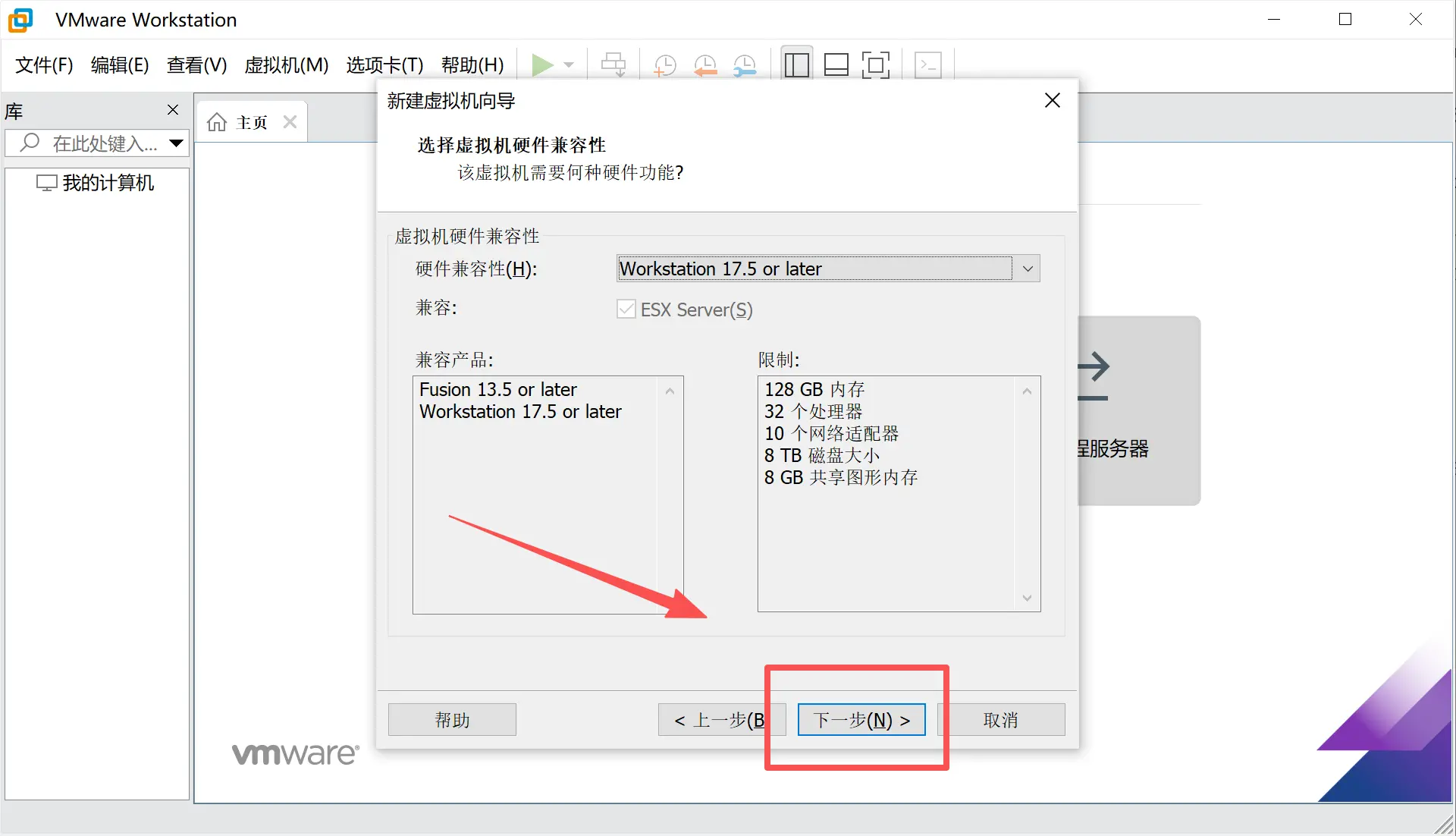Image resolution: width=1456 pixels, height=836 pixels.
Task: Expand the library search dropdown arrow
Action: tap(177, 143)
